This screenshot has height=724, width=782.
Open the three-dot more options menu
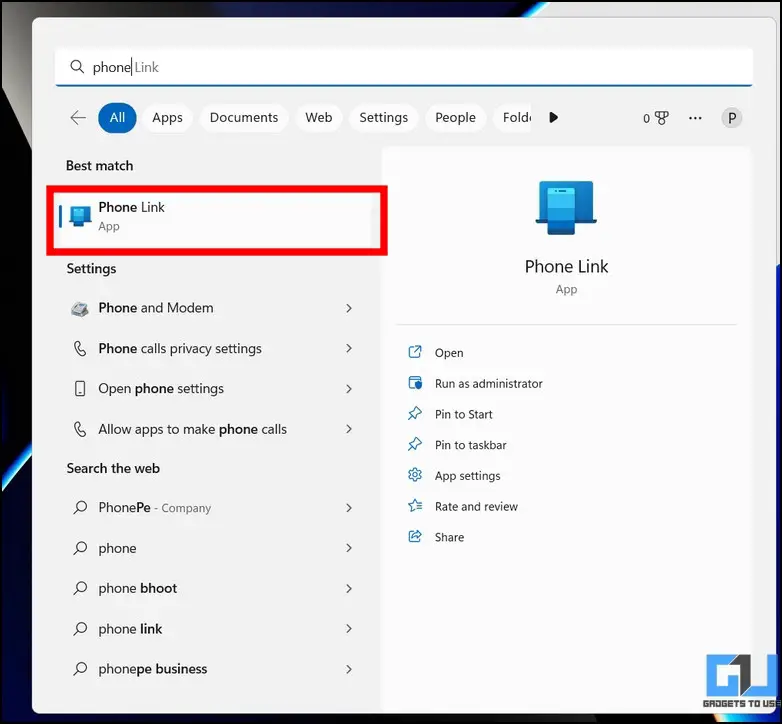tap(695, 118)
